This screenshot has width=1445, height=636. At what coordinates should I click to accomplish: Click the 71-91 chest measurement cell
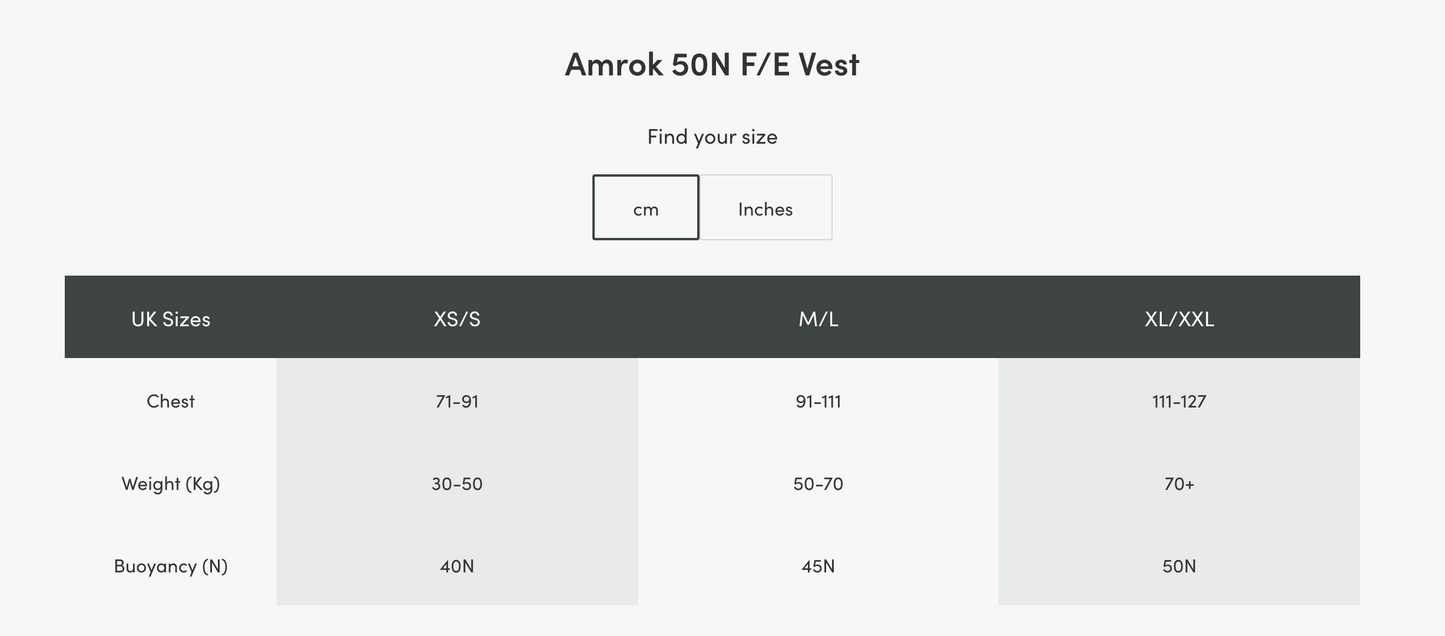457,401
